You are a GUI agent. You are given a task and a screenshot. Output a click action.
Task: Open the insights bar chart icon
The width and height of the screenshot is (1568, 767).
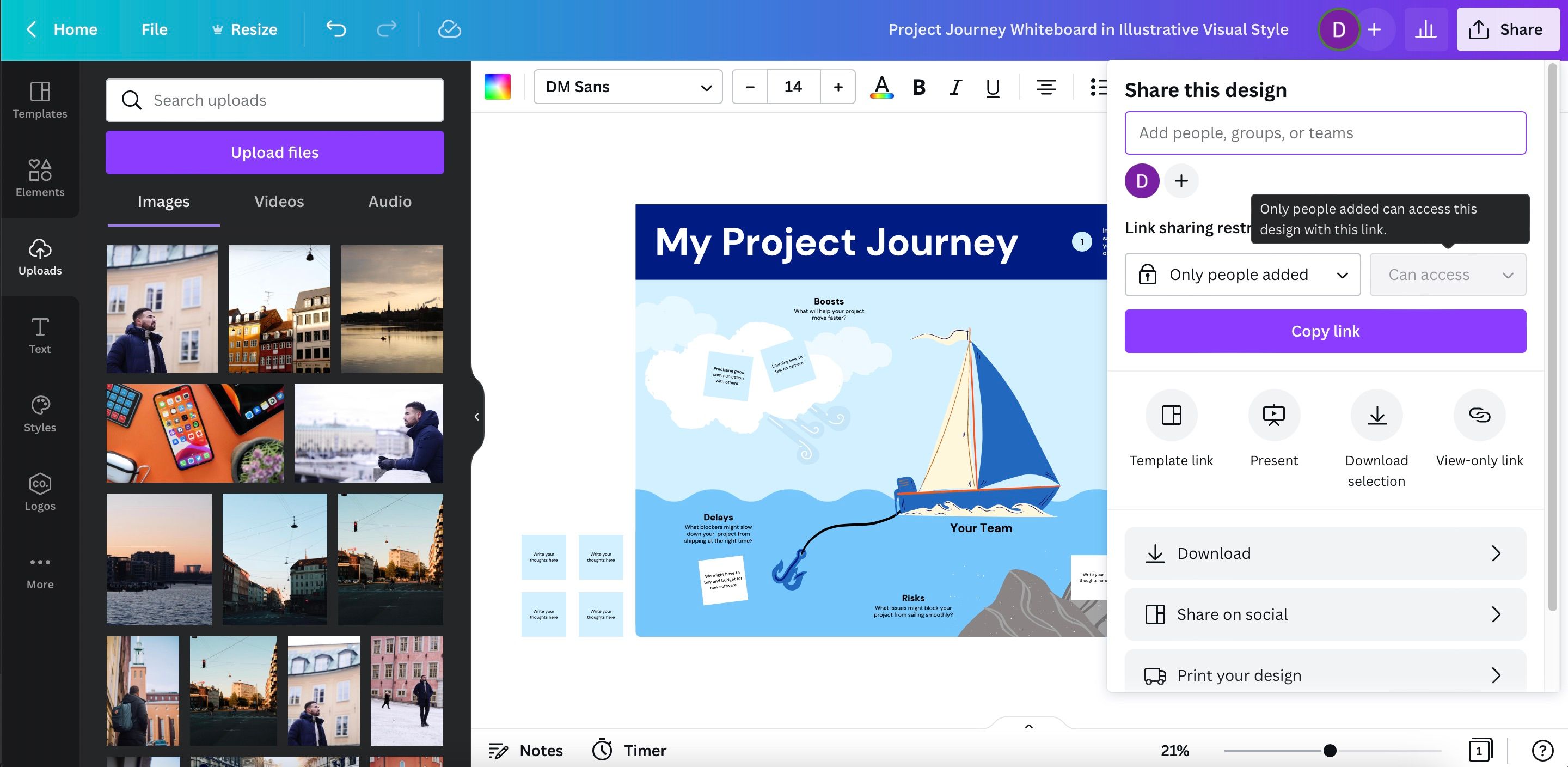1425,29
